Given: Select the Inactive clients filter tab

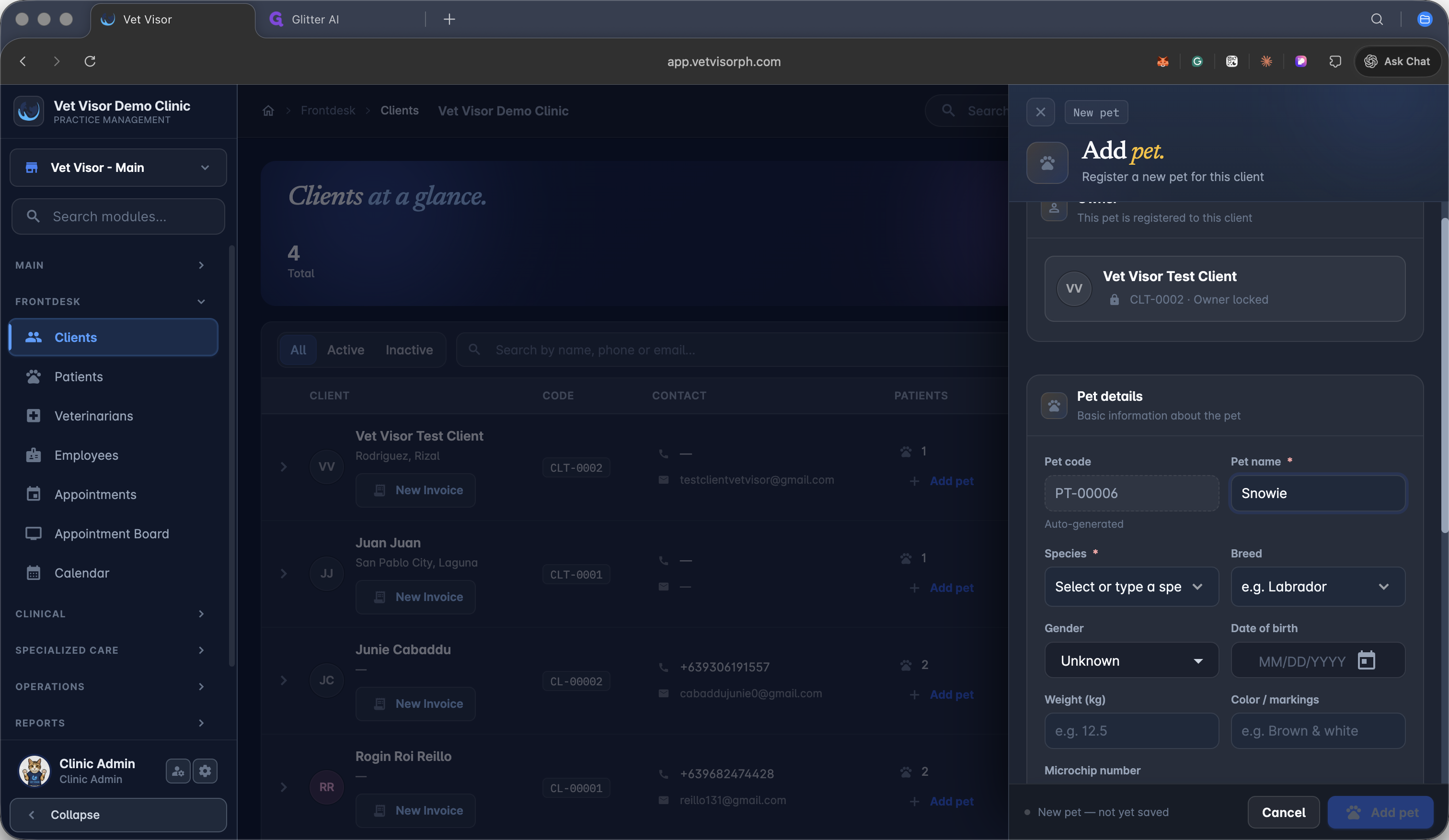Looking at the screenshot, I should pyautogui.click(x=409, y=350).
